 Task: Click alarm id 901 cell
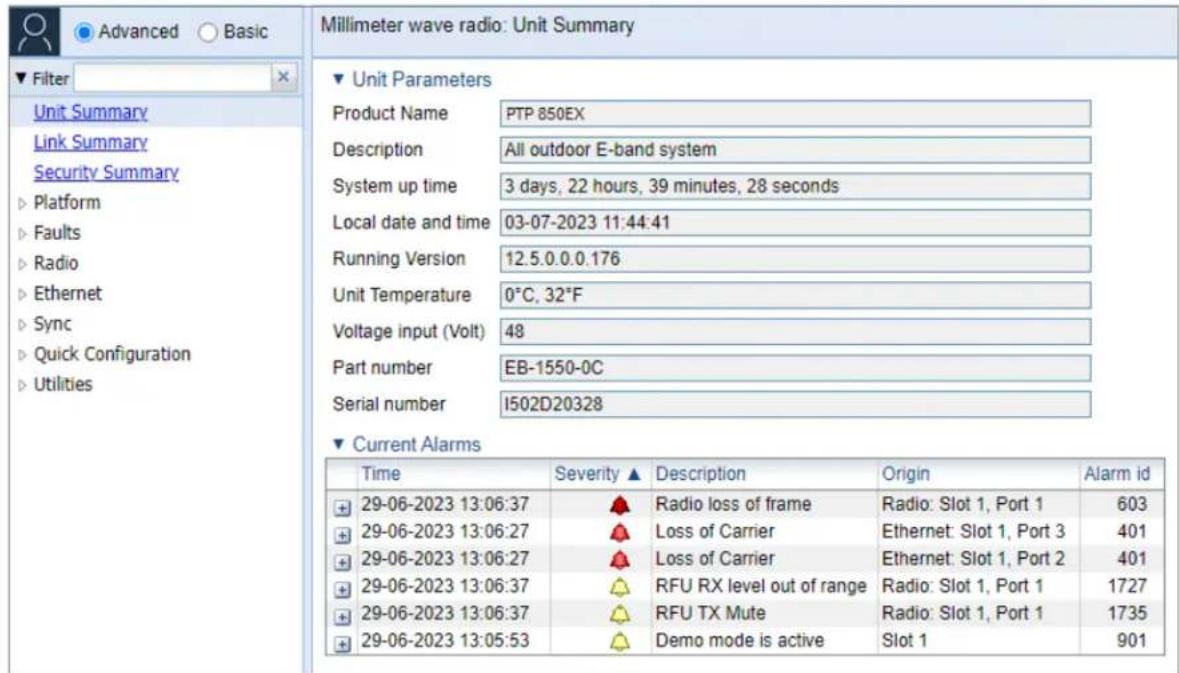pos(1132,641)
